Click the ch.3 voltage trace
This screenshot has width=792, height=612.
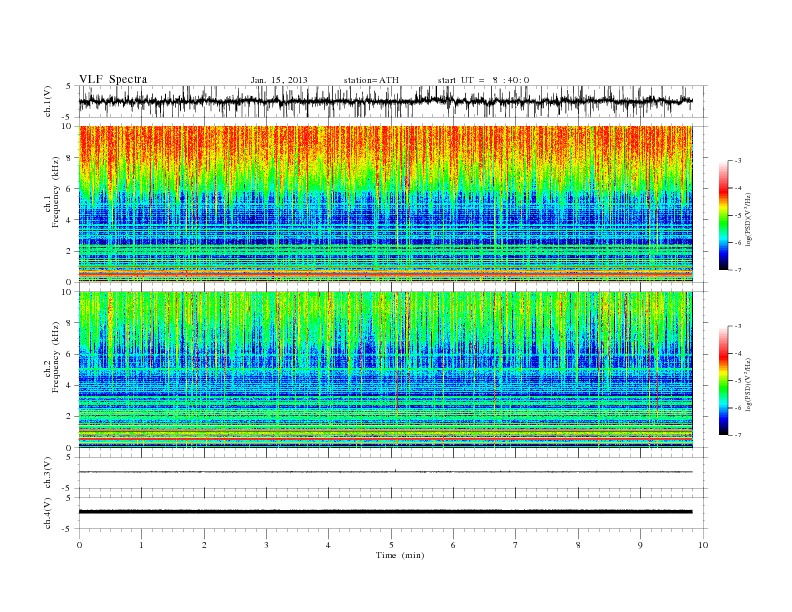tap(385, 472)
